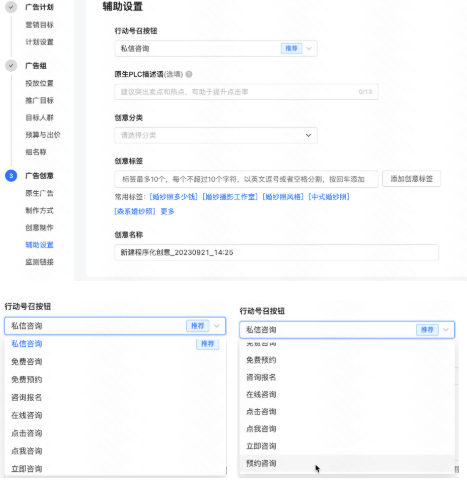The image size is (467, 483).
Task: Jump to 推广目标 section
Action: (x=40, y=100)
